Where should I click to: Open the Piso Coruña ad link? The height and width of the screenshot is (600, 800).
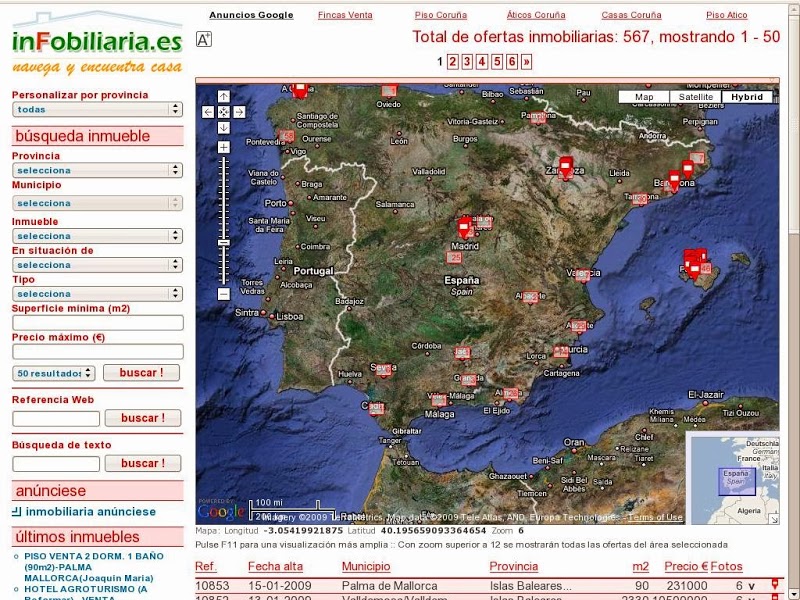point(441,15)
